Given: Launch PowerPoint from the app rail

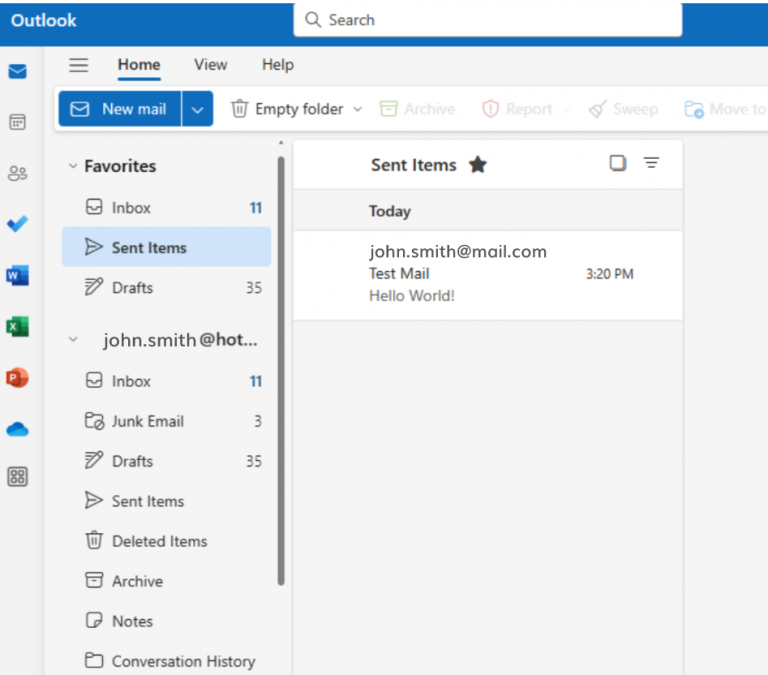Looking at the screenshot, I should pyautogui.click(x=17, y=378).
